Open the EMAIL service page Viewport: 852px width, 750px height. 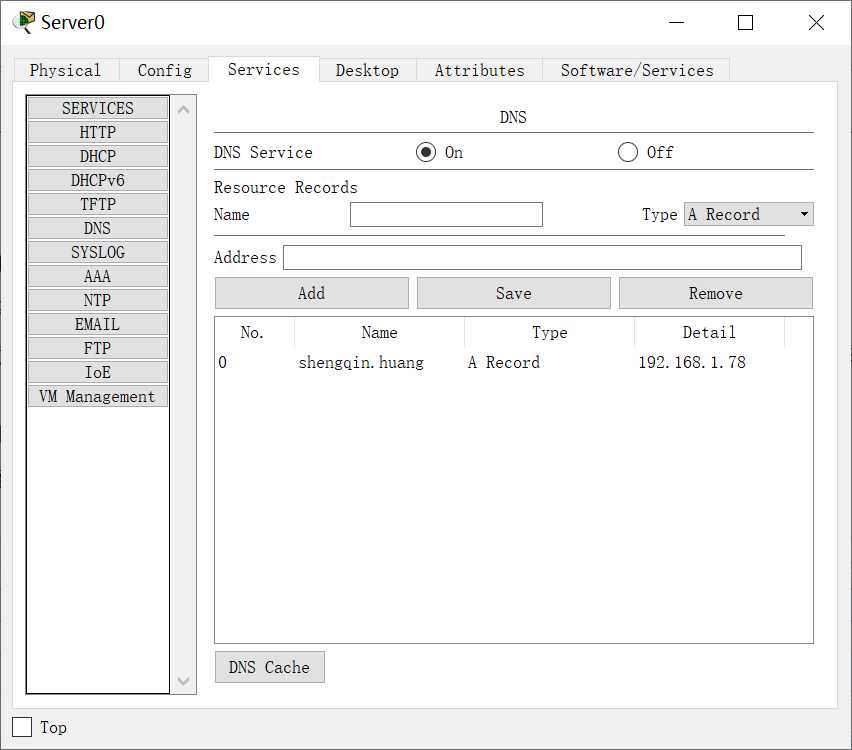98,324
